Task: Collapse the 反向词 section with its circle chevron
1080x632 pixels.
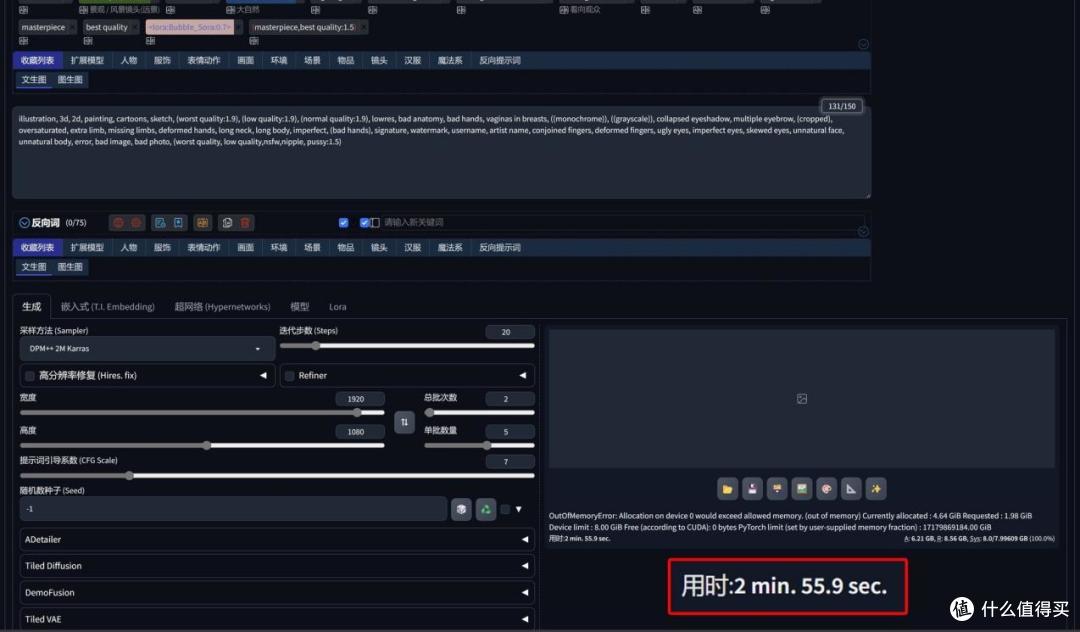Action: tap(24, 222)
